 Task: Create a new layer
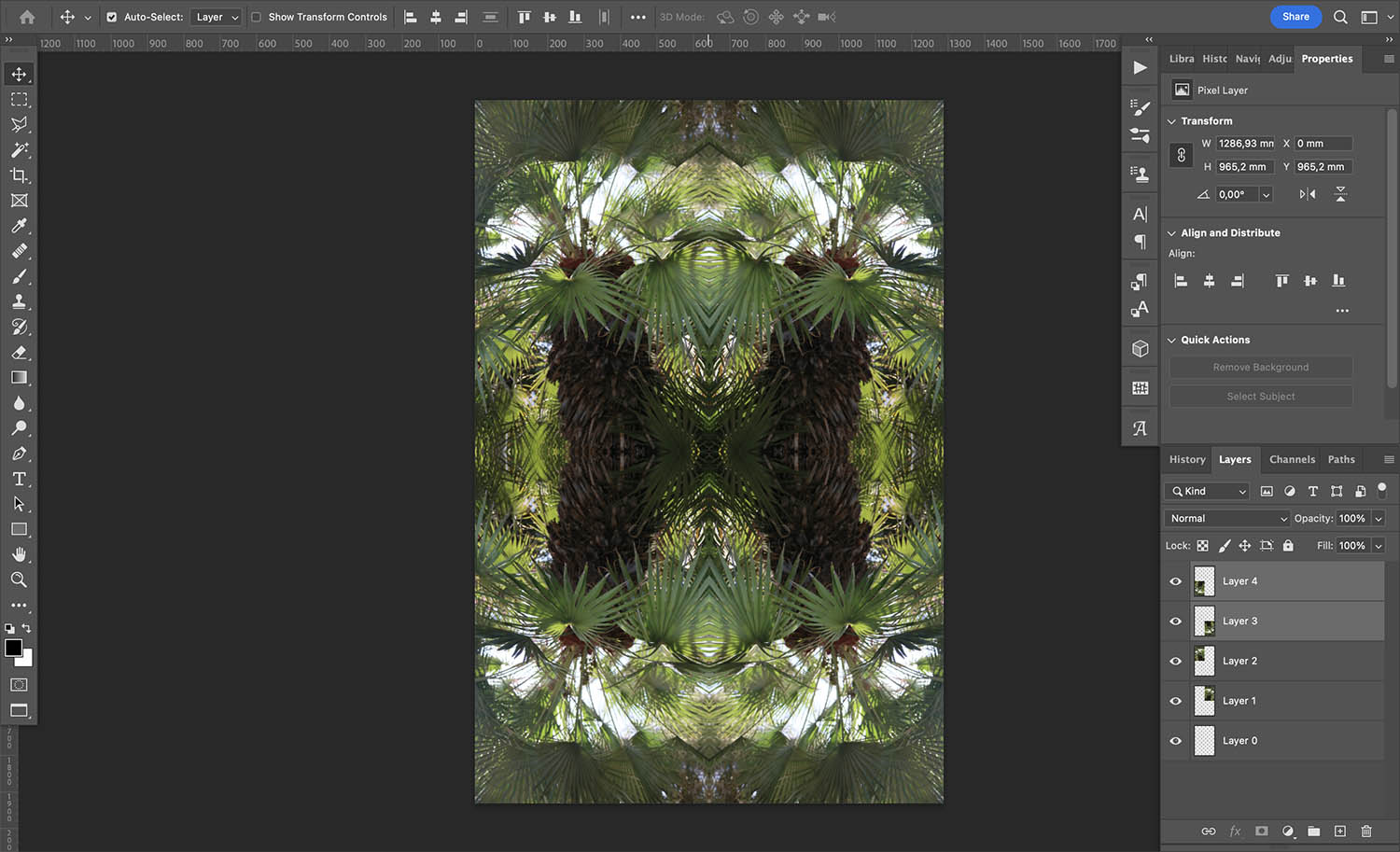(1339, 831)
